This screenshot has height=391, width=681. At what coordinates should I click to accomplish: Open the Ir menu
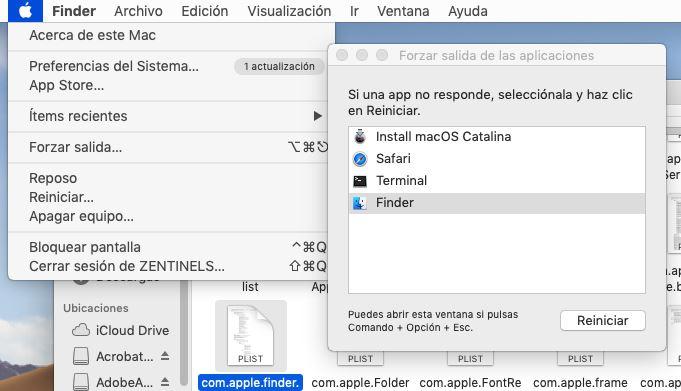[354, 11]
